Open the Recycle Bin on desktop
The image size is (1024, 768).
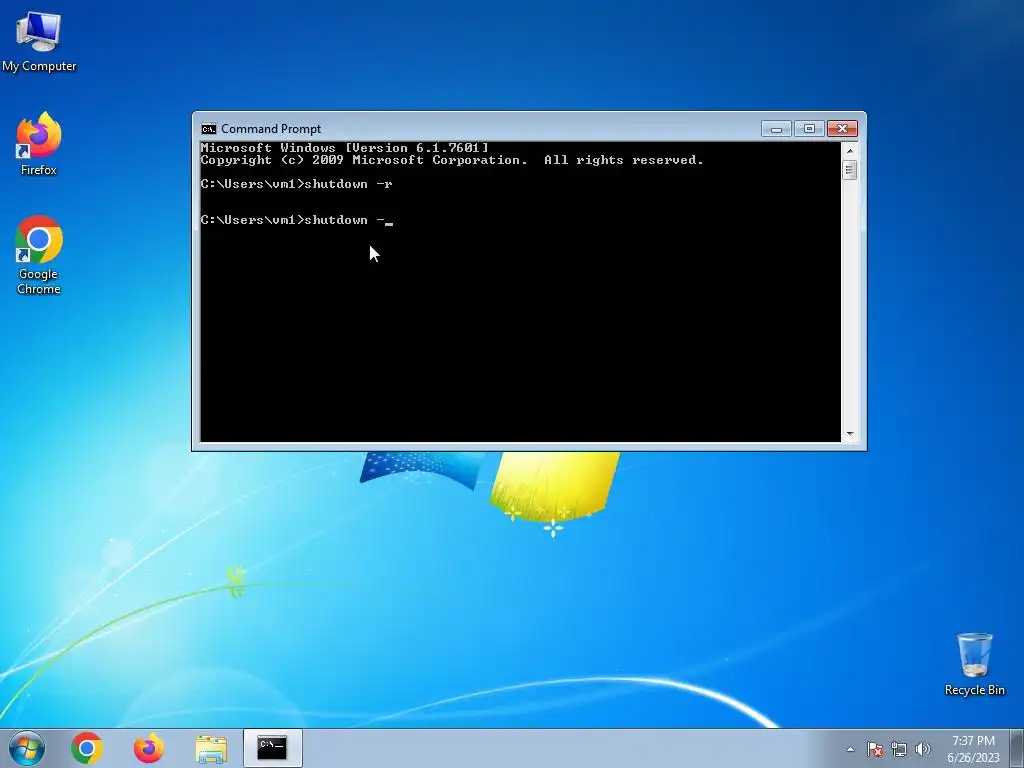(x=974, y=664)
